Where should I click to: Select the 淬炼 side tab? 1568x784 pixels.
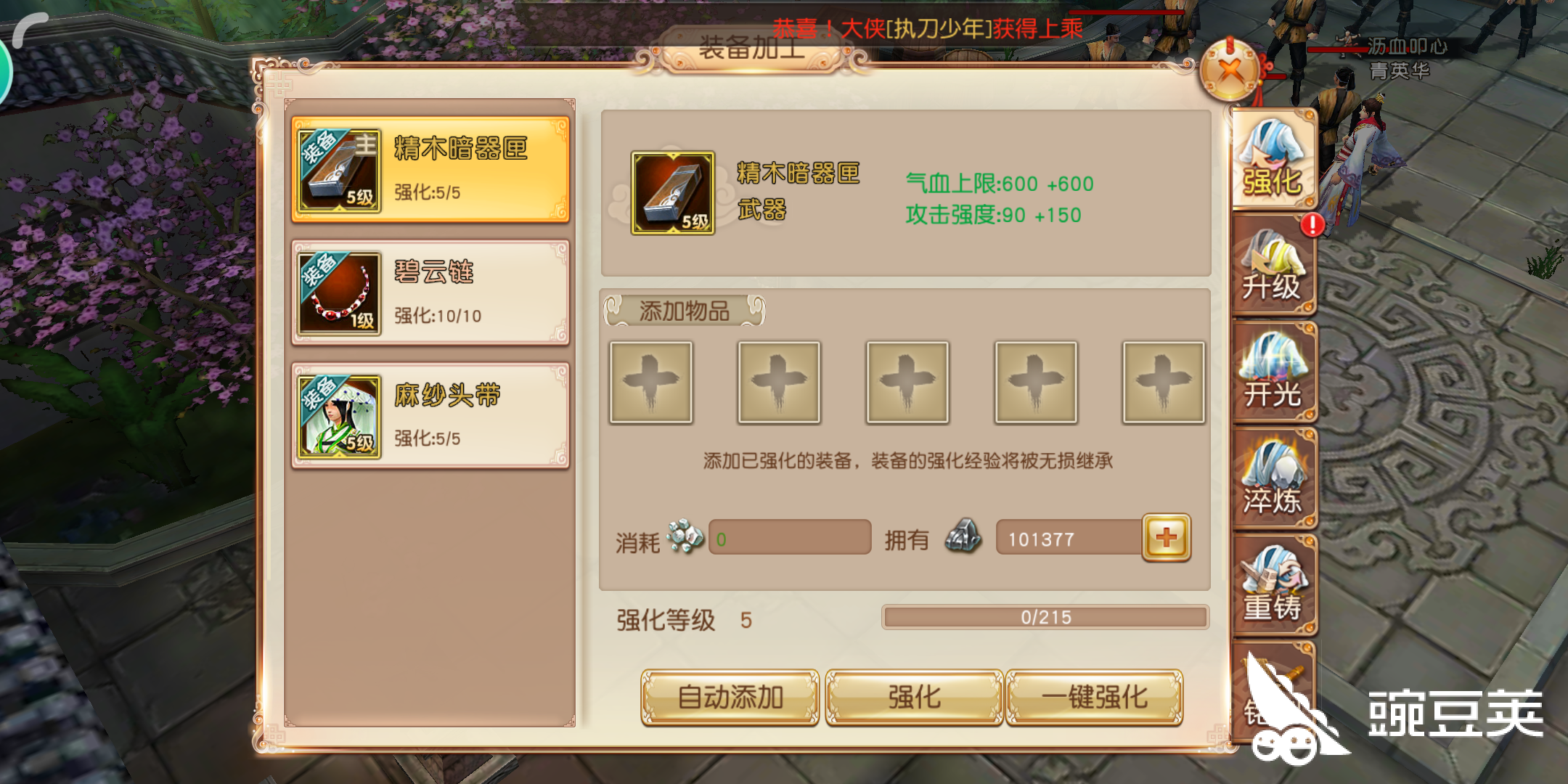click(1275, 479)
